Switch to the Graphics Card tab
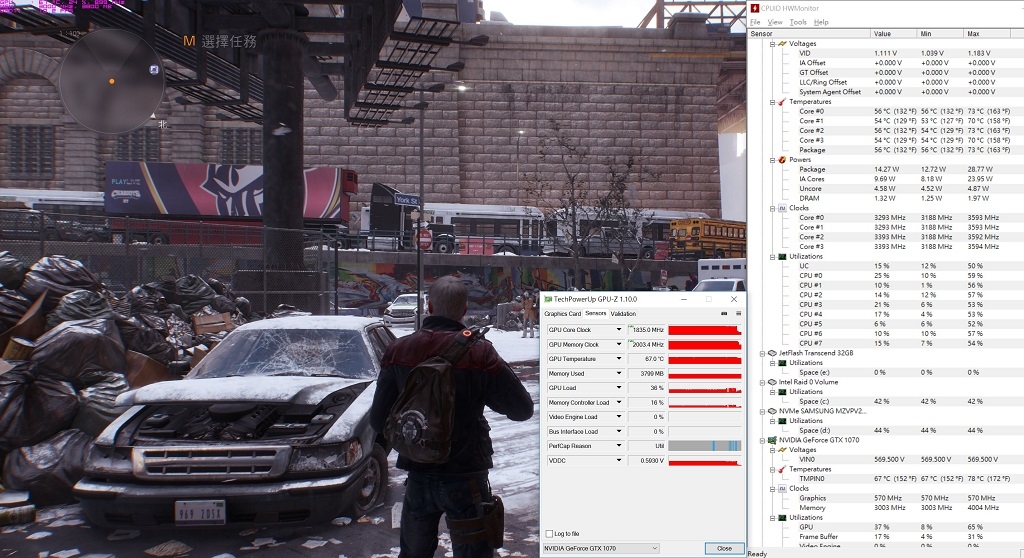This screenshot has height=558, width=1024. (562, 314)
